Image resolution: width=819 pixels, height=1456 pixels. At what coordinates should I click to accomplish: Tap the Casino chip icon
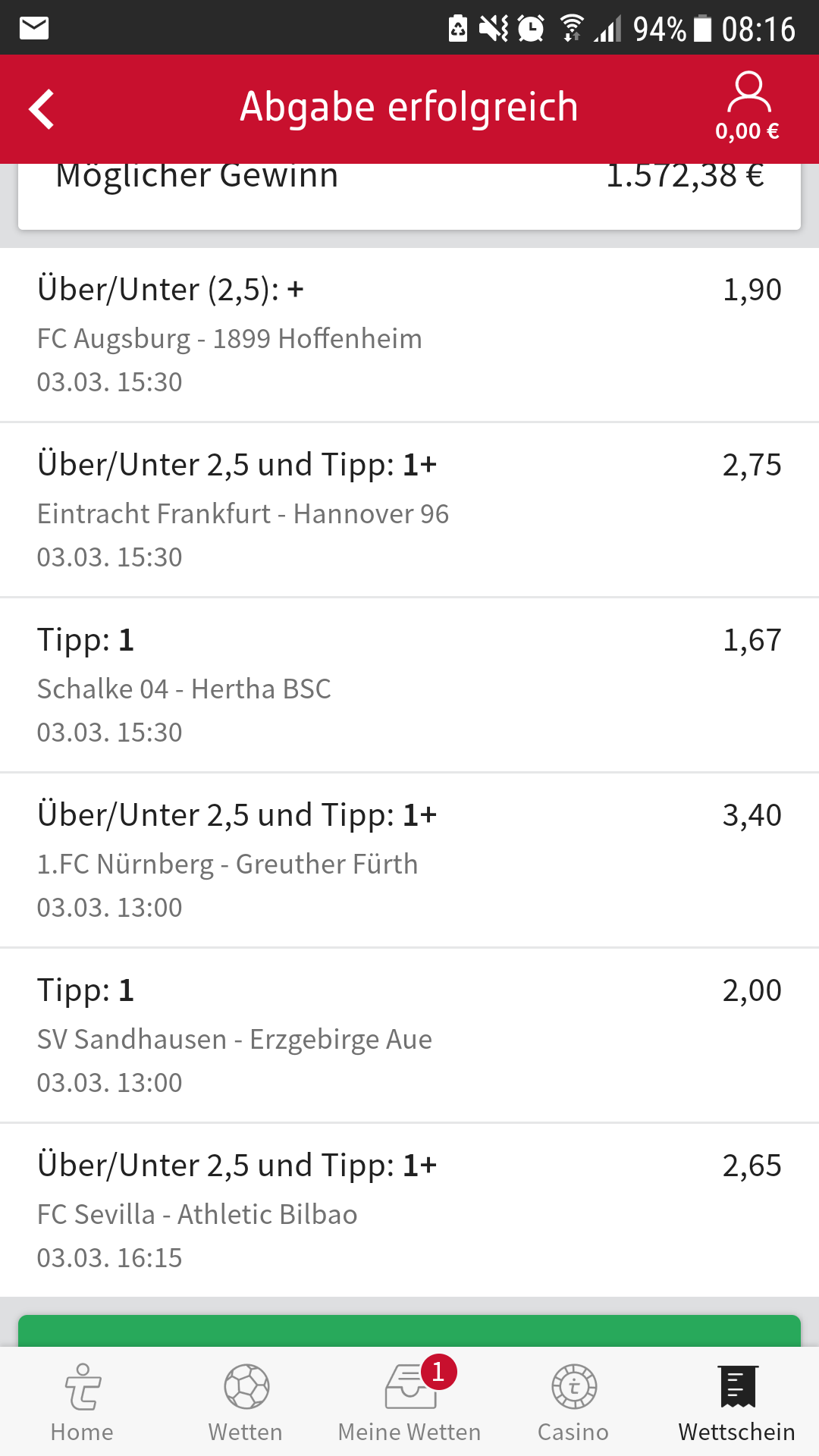(573, 1388)
